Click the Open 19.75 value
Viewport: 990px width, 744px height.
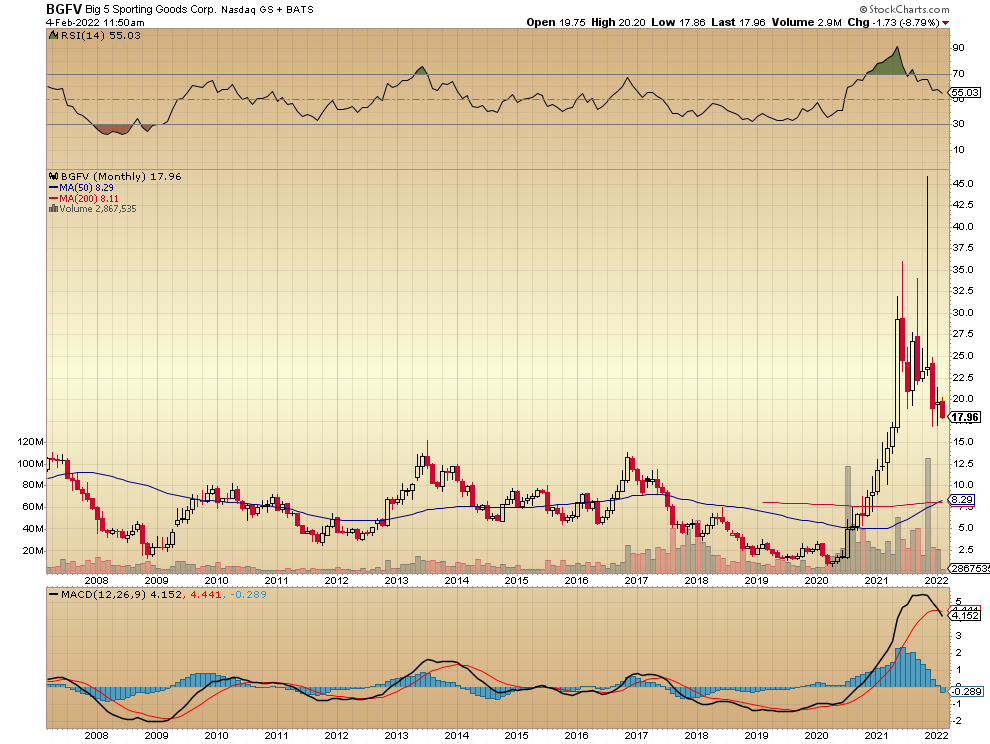557,22
